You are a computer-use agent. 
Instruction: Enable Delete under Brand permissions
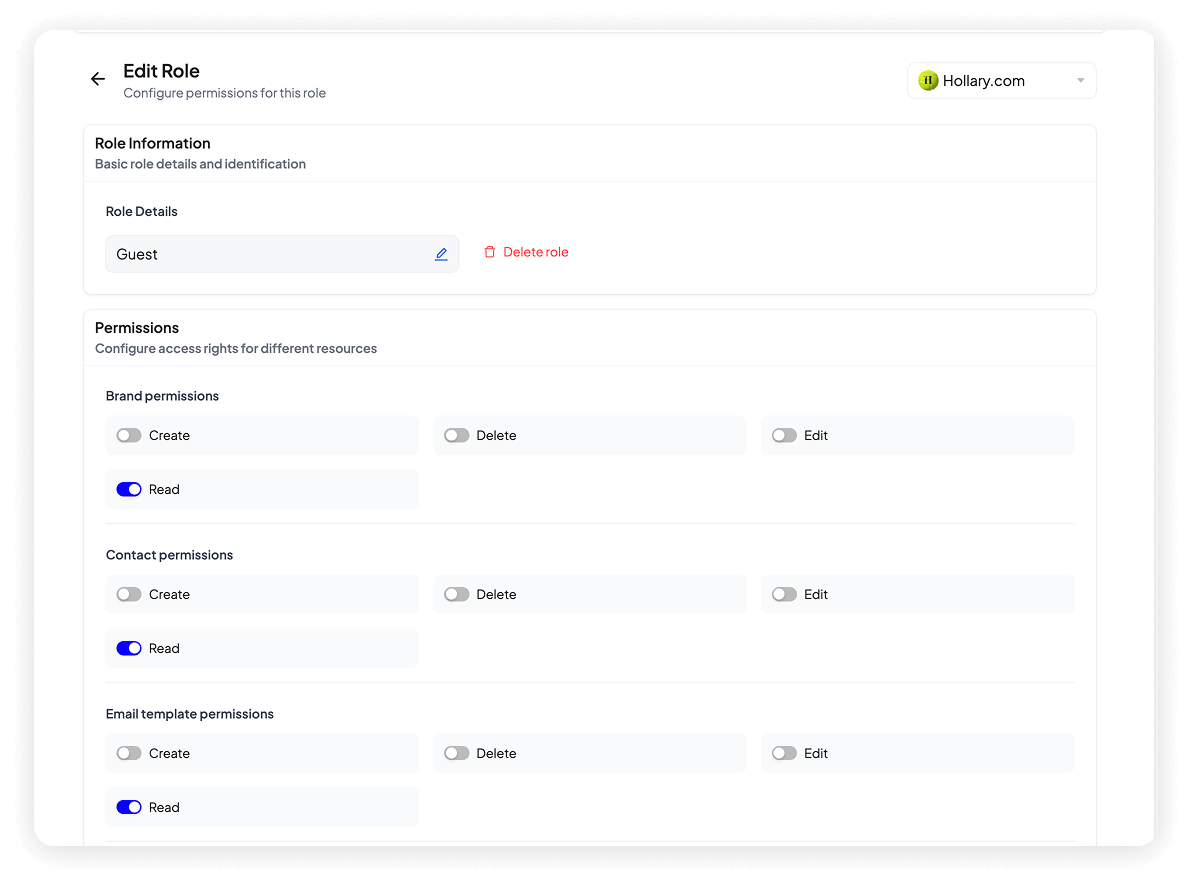coord(457,436)
